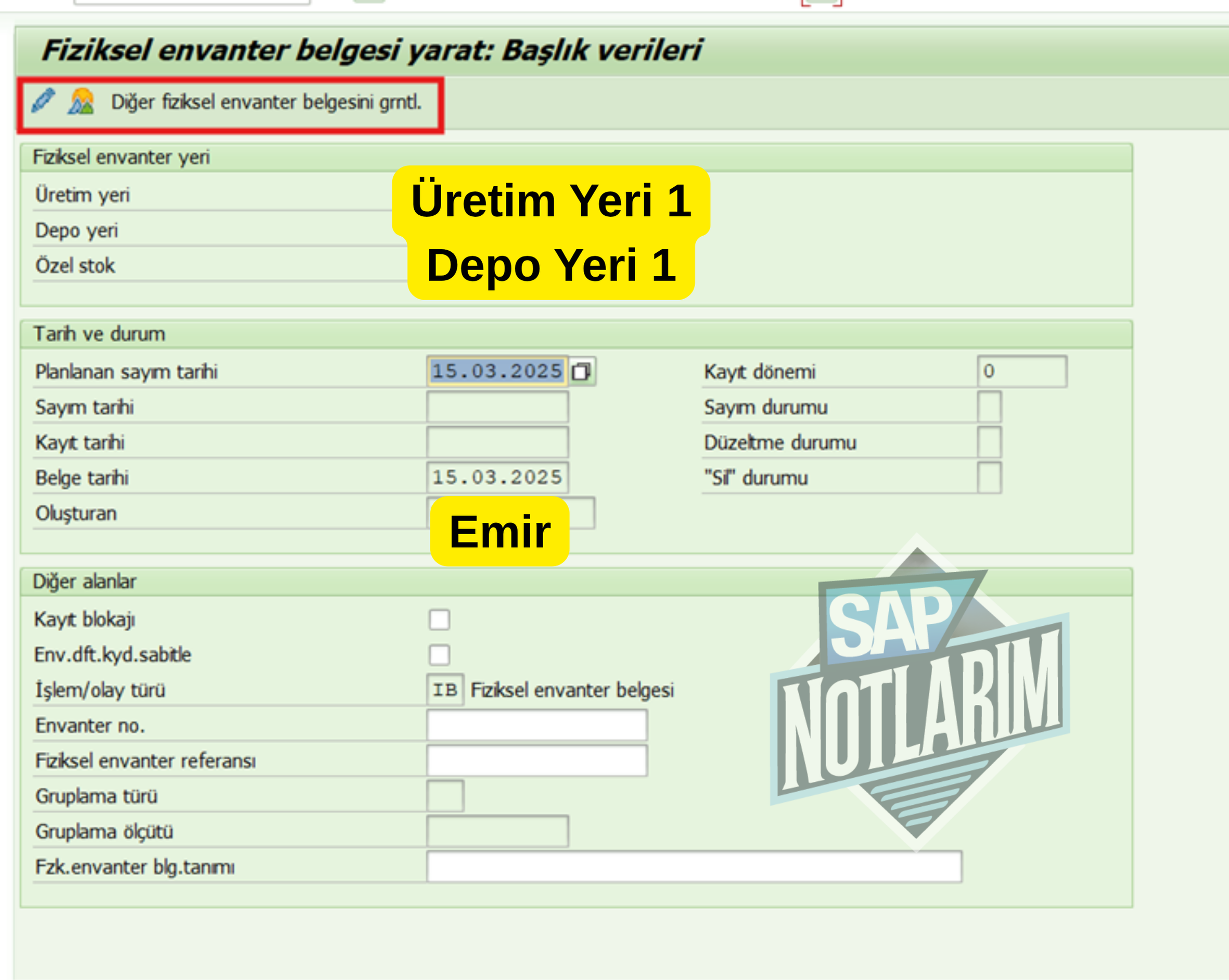Open date picker beside Planlanan sayım tarihi
The height and width of the screenshot is (980, 1229).
click(581, 371)
